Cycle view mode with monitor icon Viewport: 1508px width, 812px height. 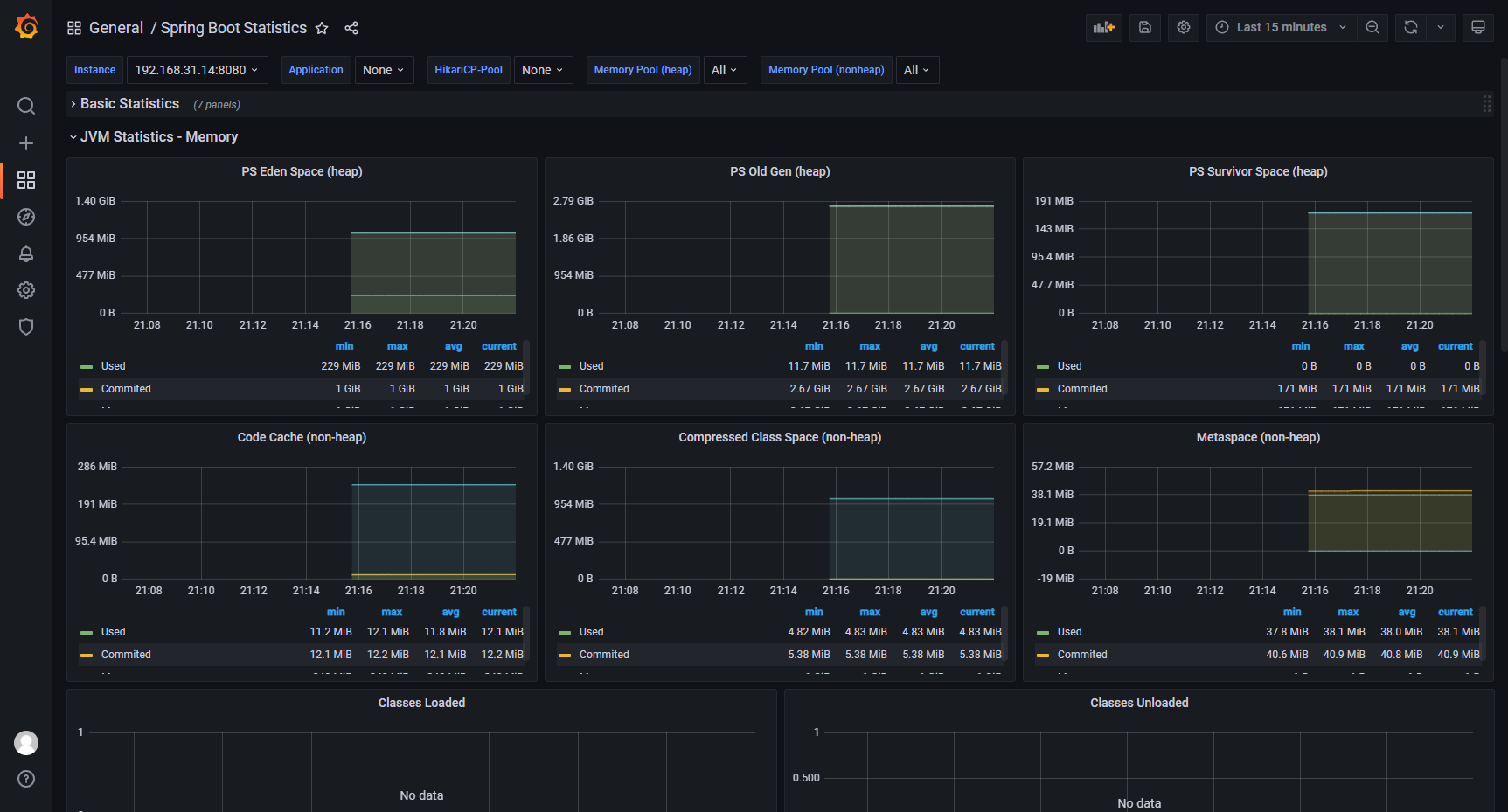[1478, 27]
